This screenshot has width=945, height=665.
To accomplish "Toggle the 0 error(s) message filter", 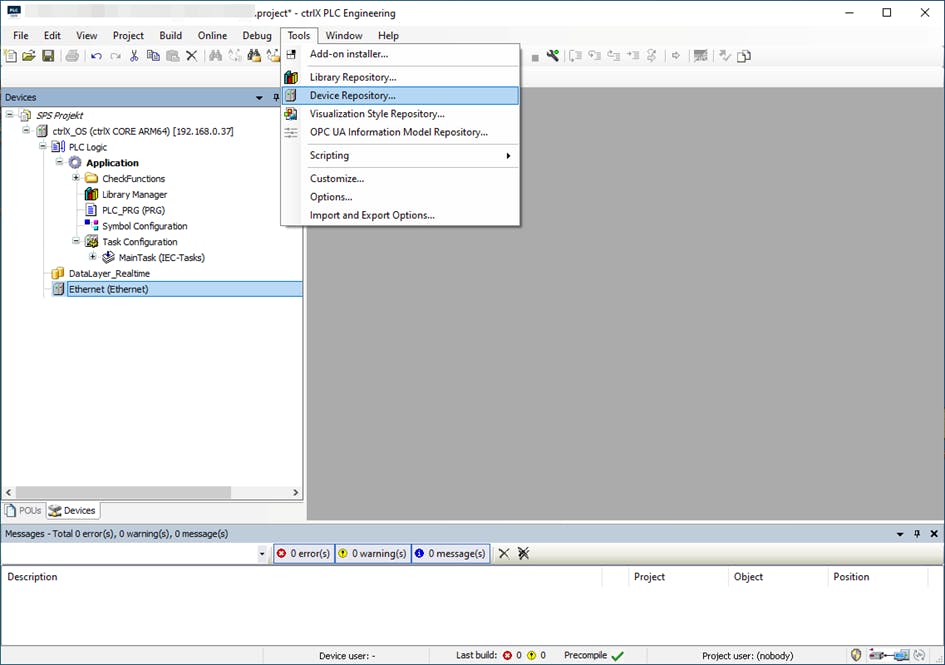I will click(303, 553).
